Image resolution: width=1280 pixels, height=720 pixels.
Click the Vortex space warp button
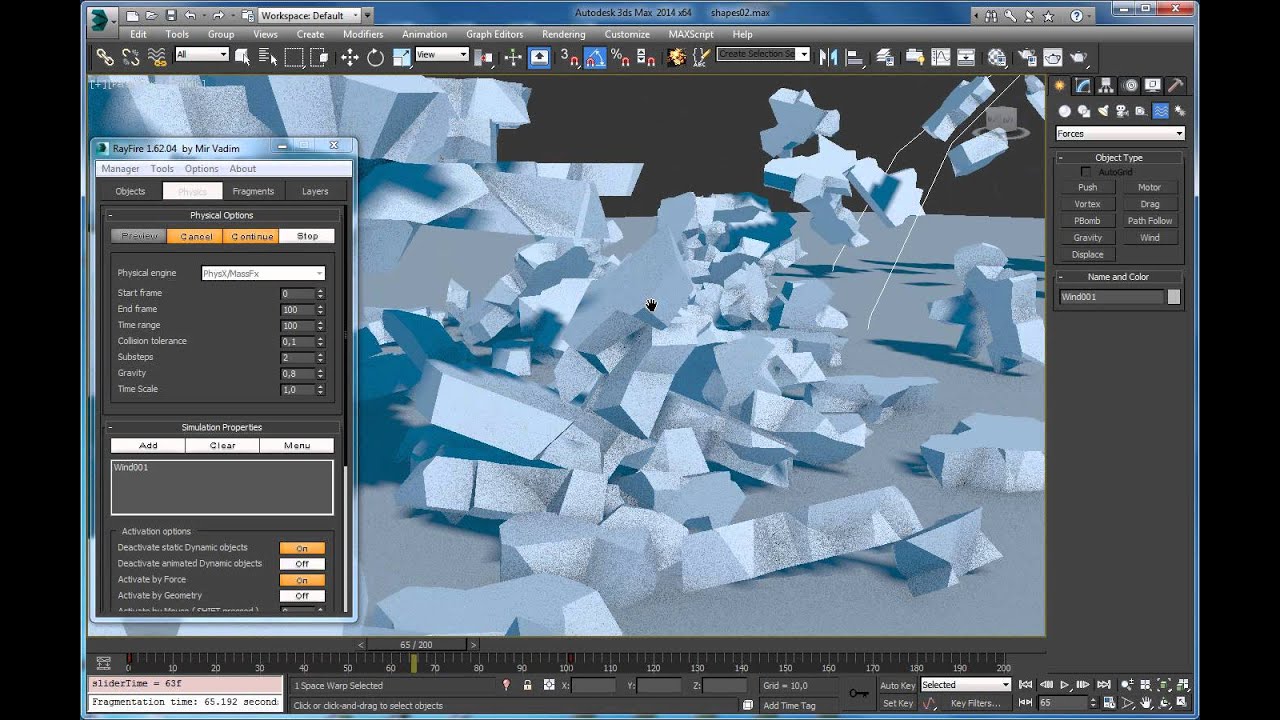(x=1087, y=204)
